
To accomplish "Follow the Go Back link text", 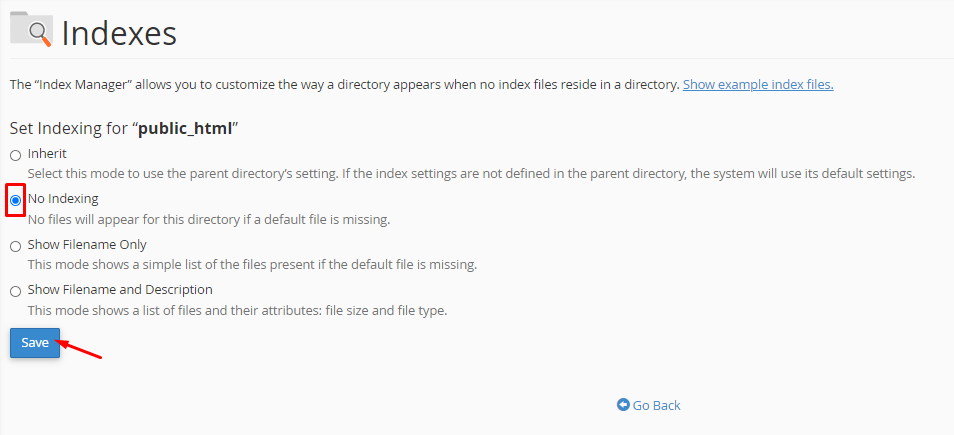I will (x=656, y=405).
